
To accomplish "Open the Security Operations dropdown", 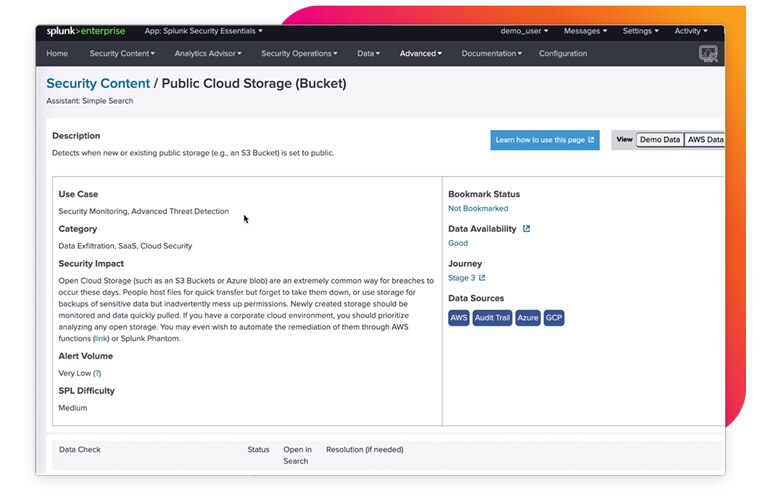I will coord(299,54).
